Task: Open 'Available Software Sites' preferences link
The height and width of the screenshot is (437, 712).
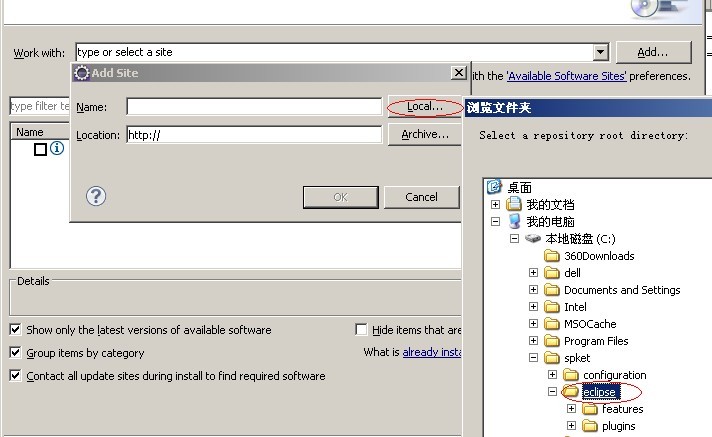Action: tap(565, 76)
